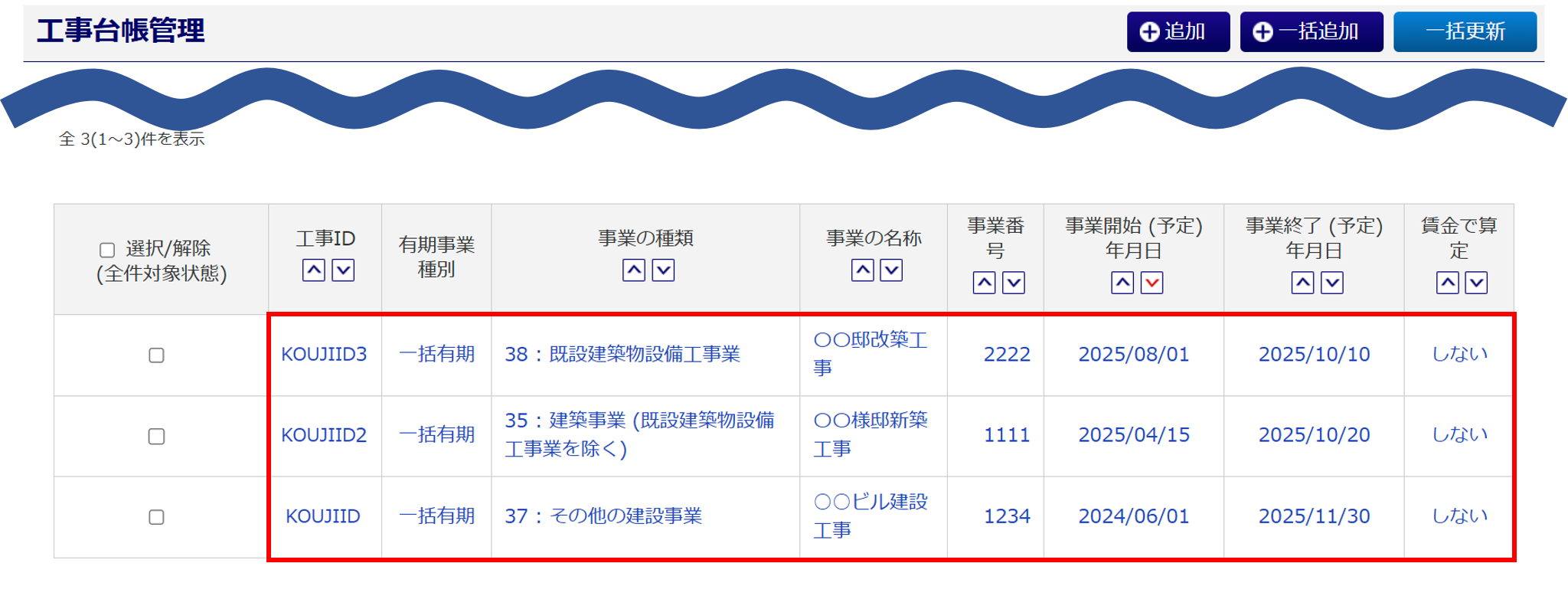
Task: Sort 事業番号 column ascending
Action: [985, 283]
